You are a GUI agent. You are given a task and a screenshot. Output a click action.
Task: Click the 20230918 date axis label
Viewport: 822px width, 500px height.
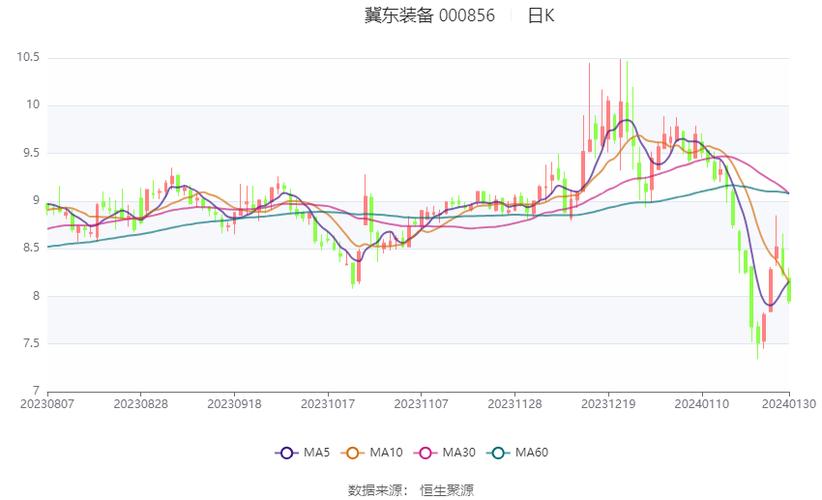tap(234, 404)
